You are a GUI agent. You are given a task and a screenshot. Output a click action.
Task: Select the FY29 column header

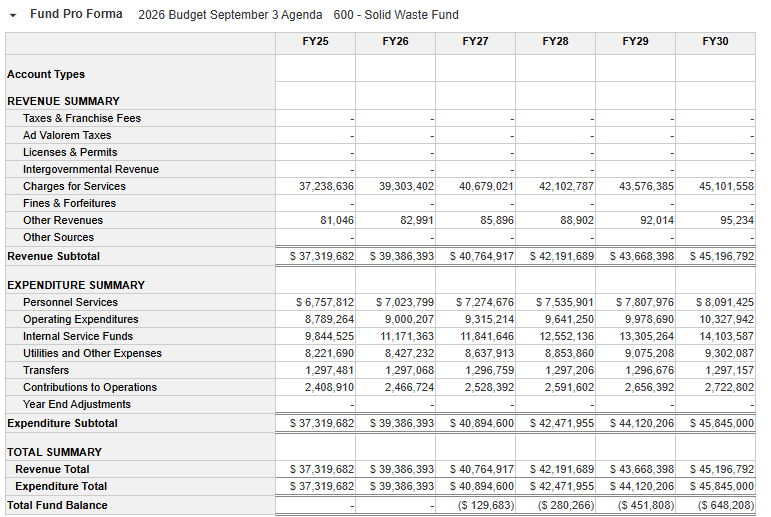point(635,41)
